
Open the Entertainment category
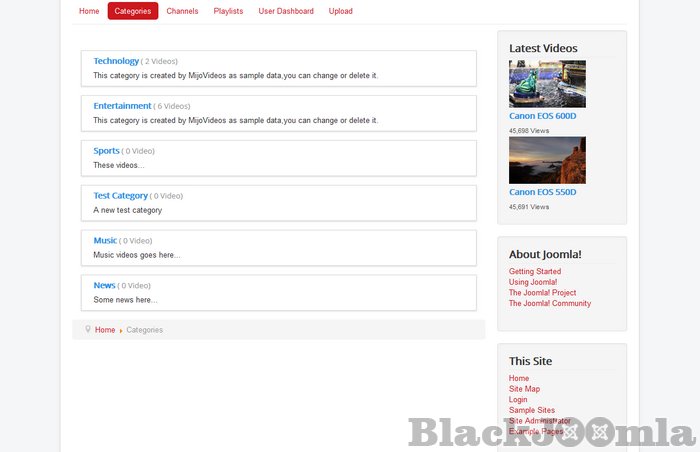pos(122,106)
